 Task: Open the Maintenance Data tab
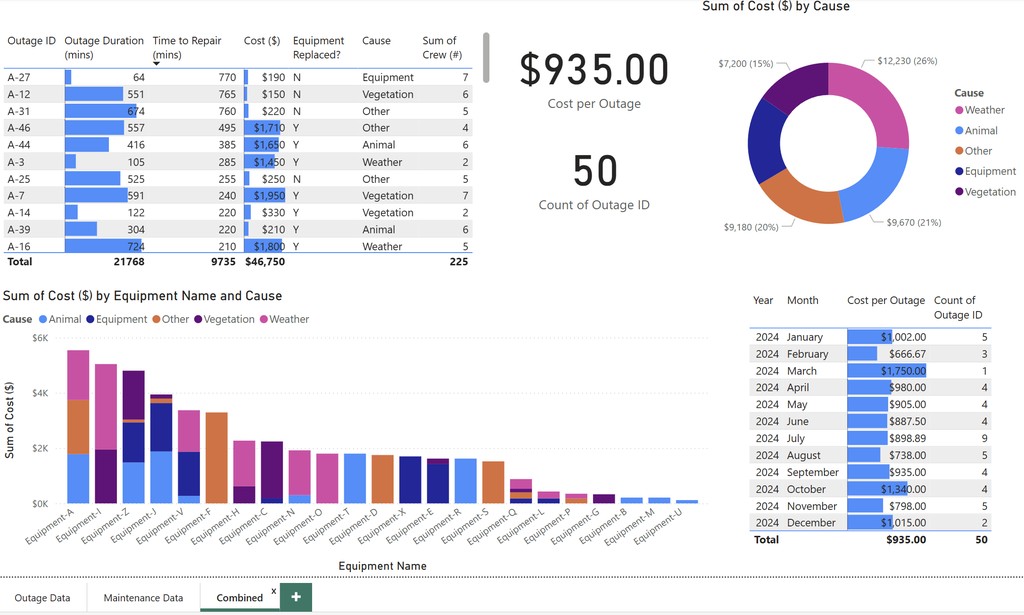pyautogui.click(x=143, y=597)
